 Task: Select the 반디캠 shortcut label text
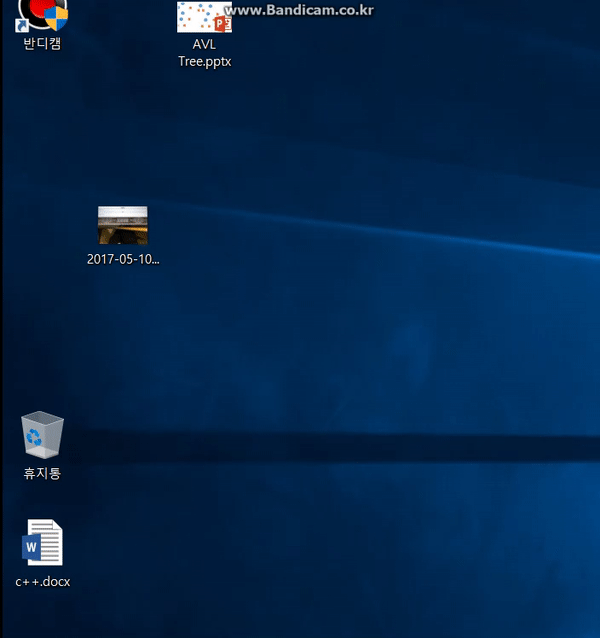pyautogui.click(x=42, y=44)
